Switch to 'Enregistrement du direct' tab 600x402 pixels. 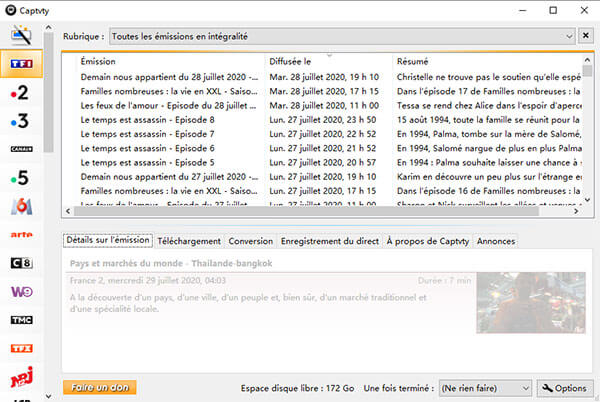[x=330, y=241]
